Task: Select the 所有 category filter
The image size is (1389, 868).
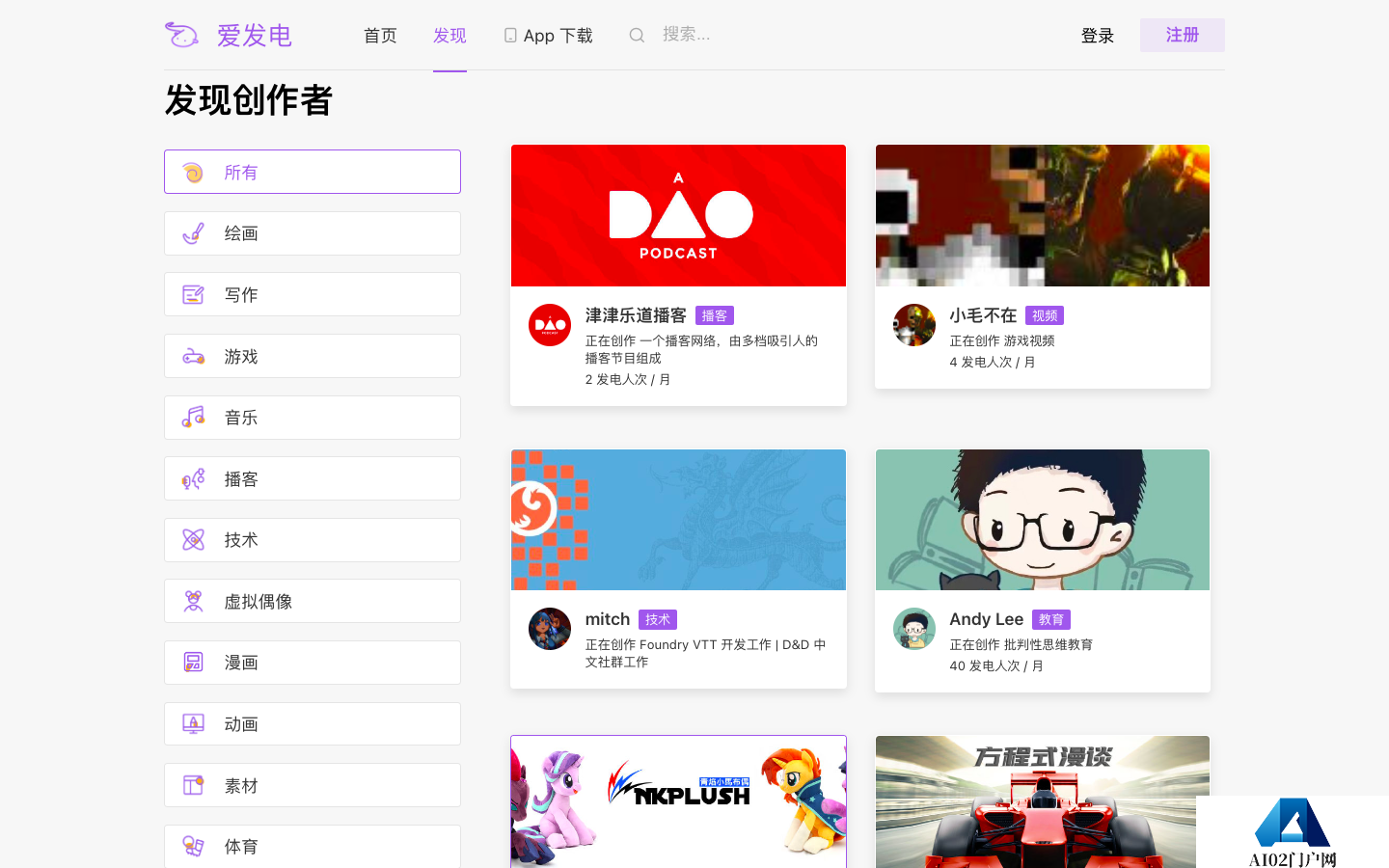Action: (x=313, y=172)
